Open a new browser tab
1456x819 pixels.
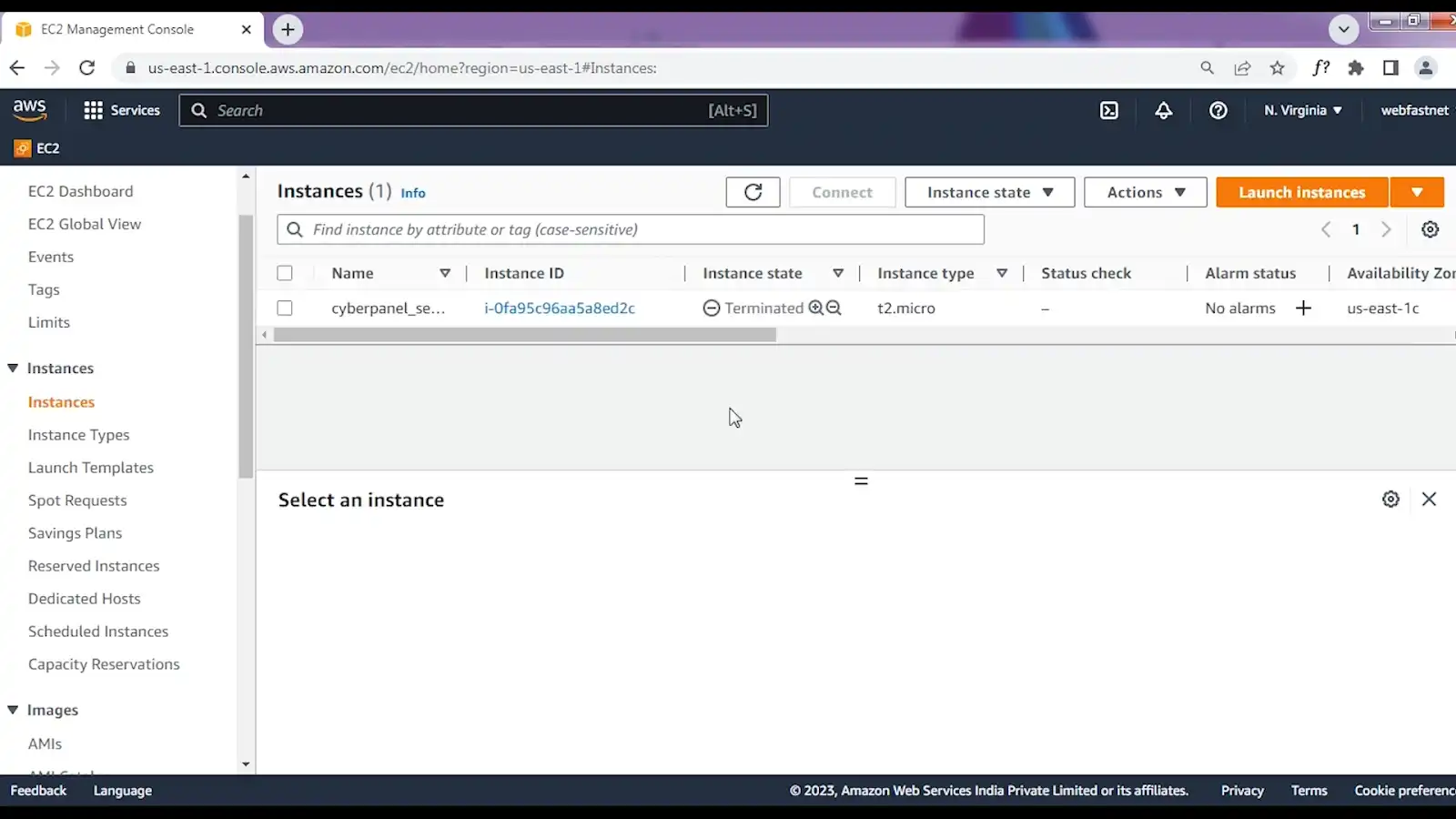click(288, 29)
